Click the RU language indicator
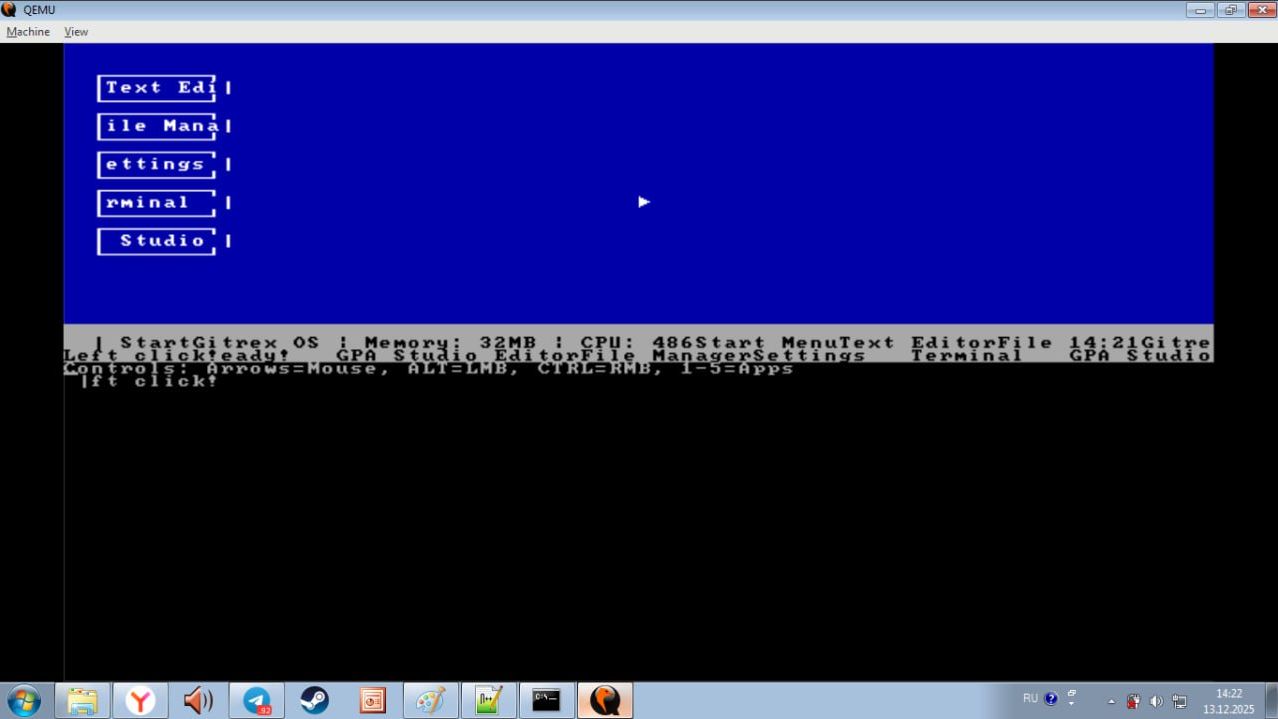 pyautogui.click(x=1030, y=698)
